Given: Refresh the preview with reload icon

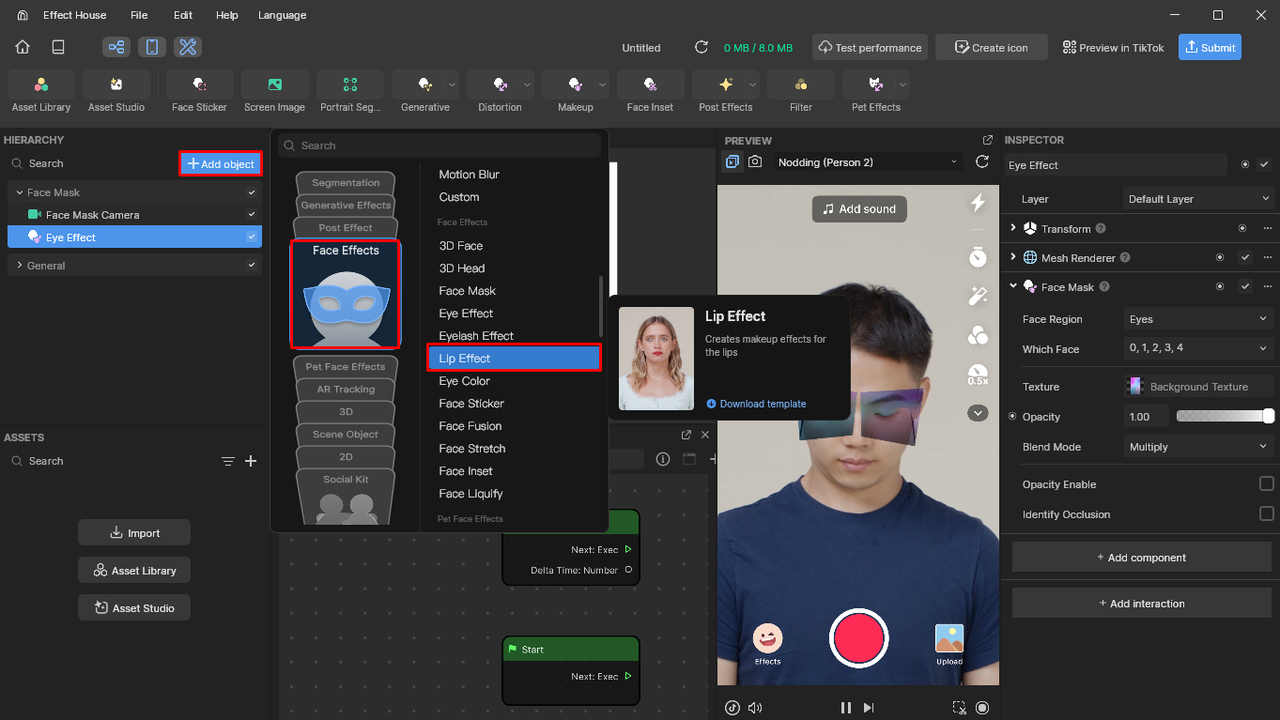Looking at the screenshot, I should pyautogui.click(x=982, y=162).
